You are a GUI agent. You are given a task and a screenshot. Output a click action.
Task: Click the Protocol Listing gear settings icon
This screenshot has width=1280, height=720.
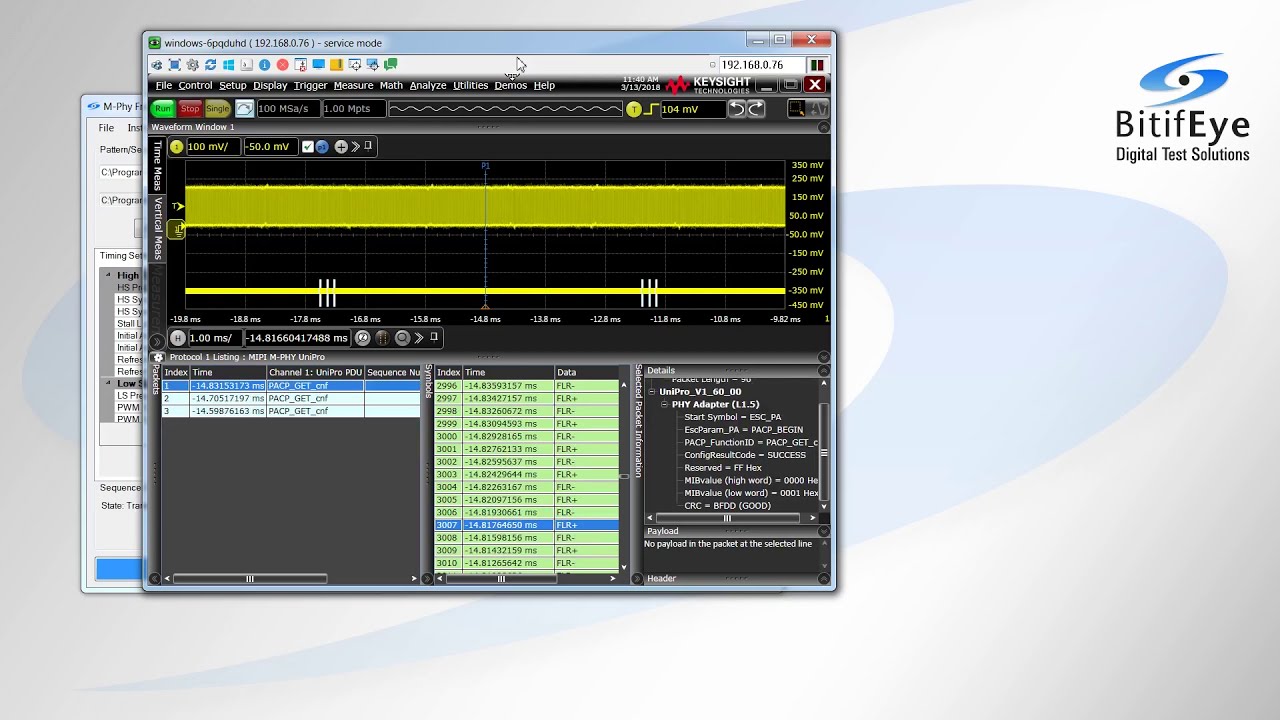158,357
